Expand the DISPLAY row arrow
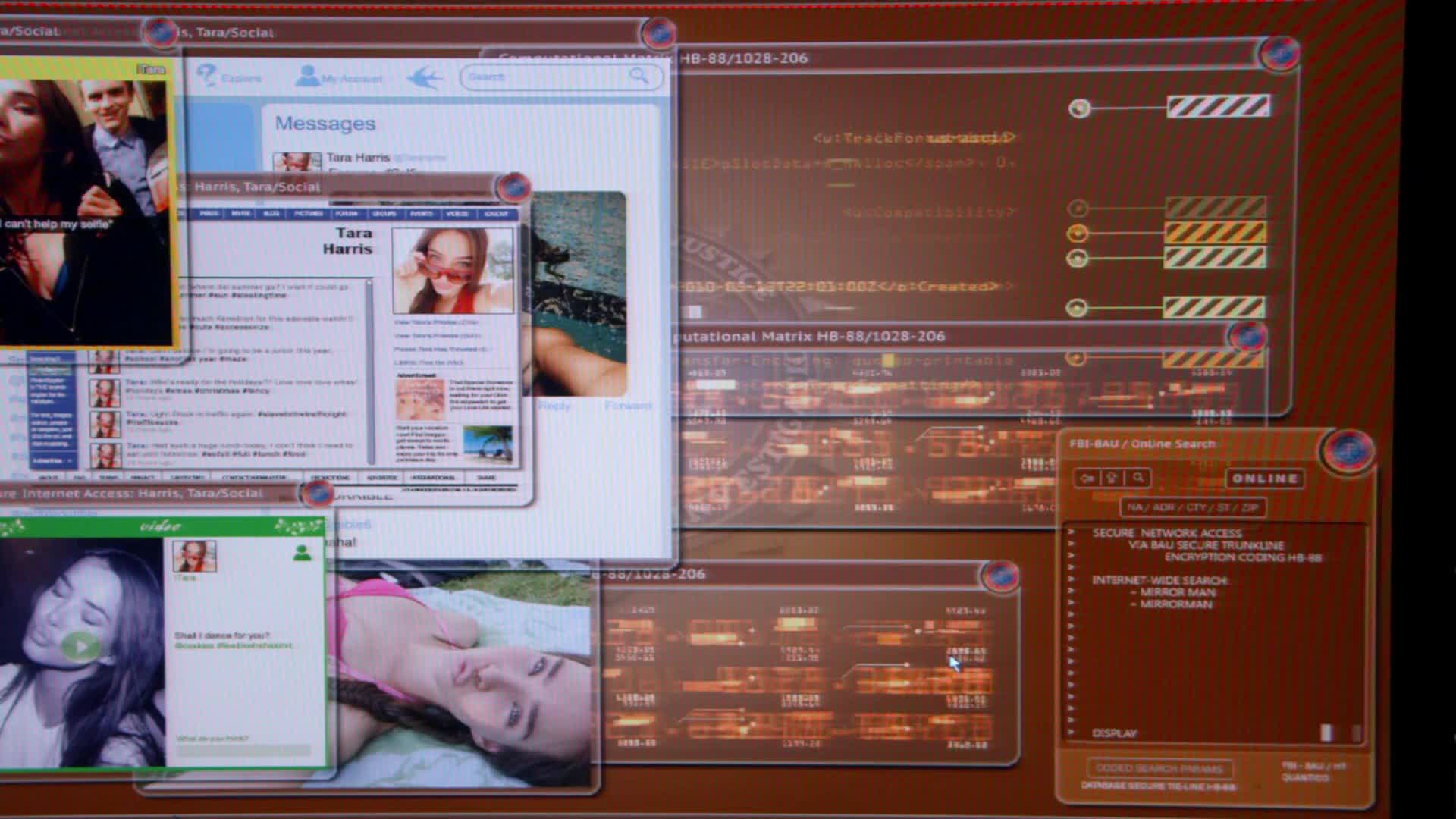 1072,733
